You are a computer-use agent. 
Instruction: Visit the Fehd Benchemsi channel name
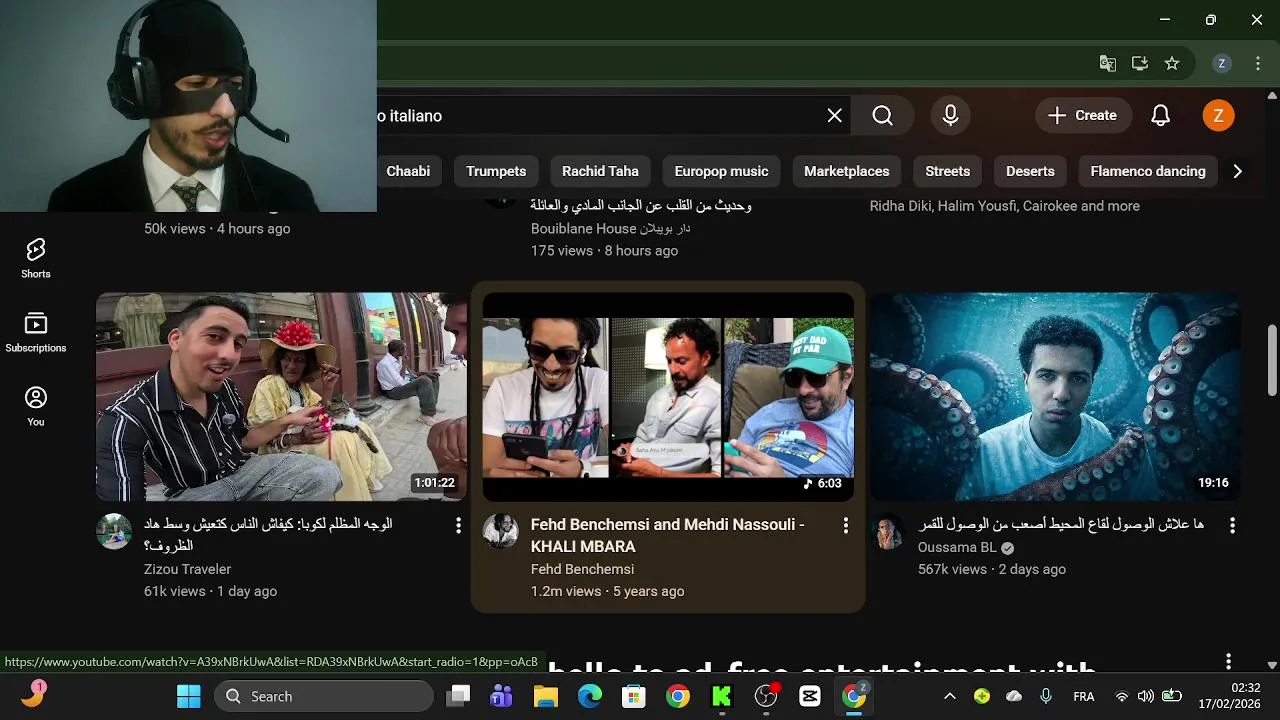point(582,569)
